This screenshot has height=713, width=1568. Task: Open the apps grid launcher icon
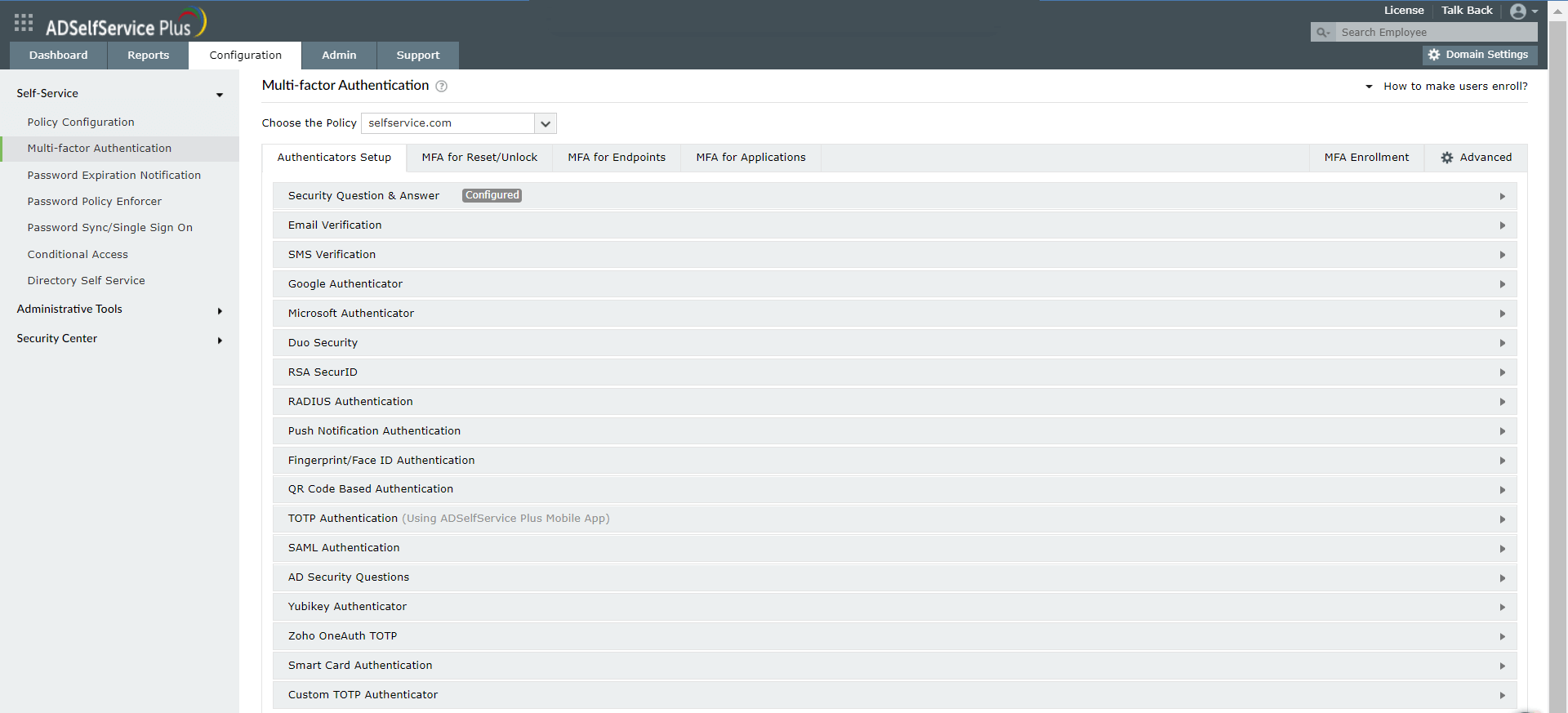click(24, 23)
